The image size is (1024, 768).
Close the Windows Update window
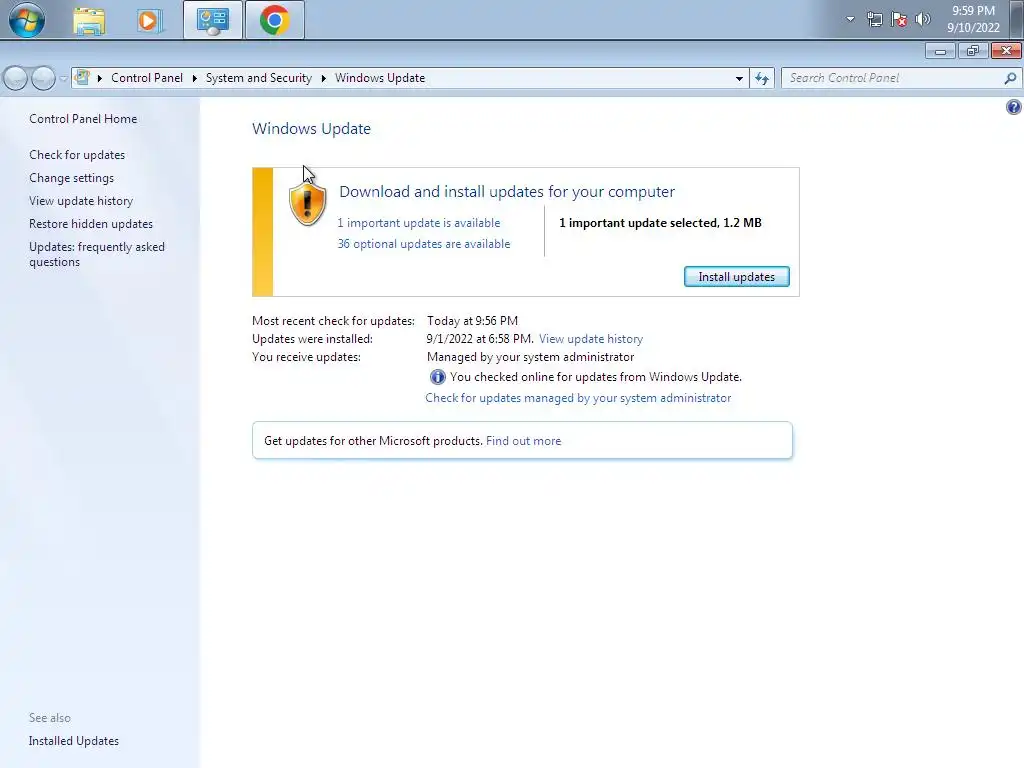tap(1006, 51)
